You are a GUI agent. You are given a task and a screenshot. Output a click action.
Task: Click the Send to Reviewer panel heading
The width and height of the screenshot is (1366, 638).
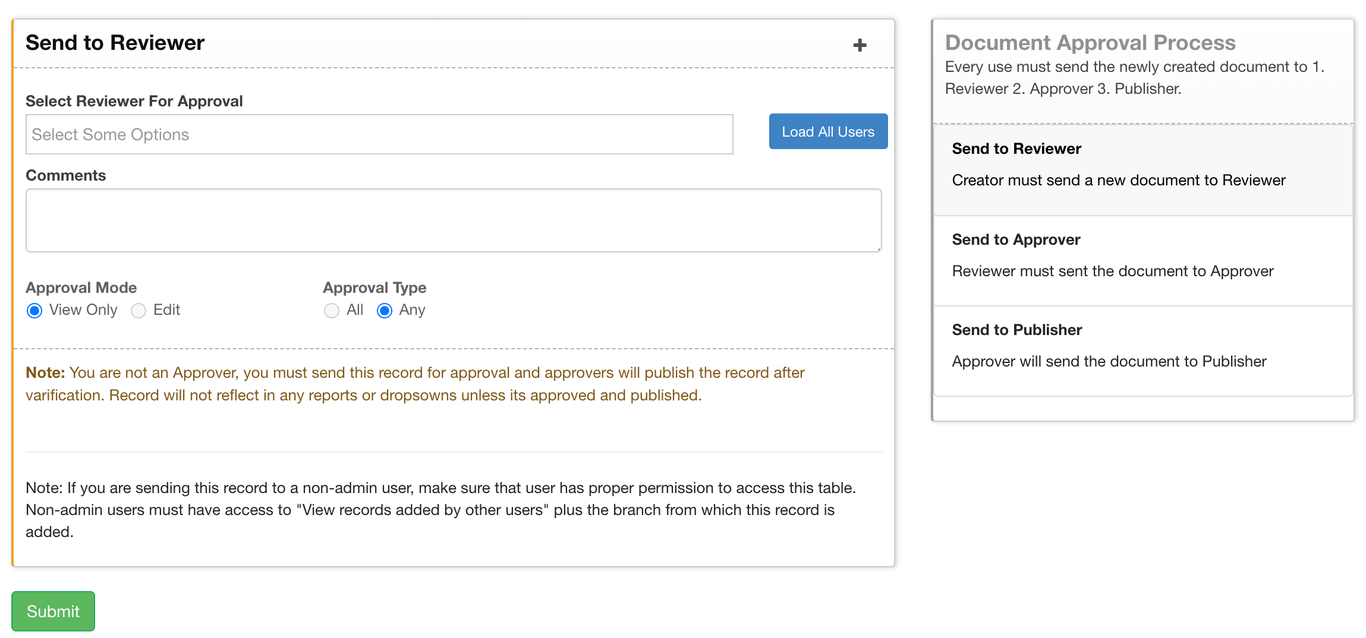(115, 43)
